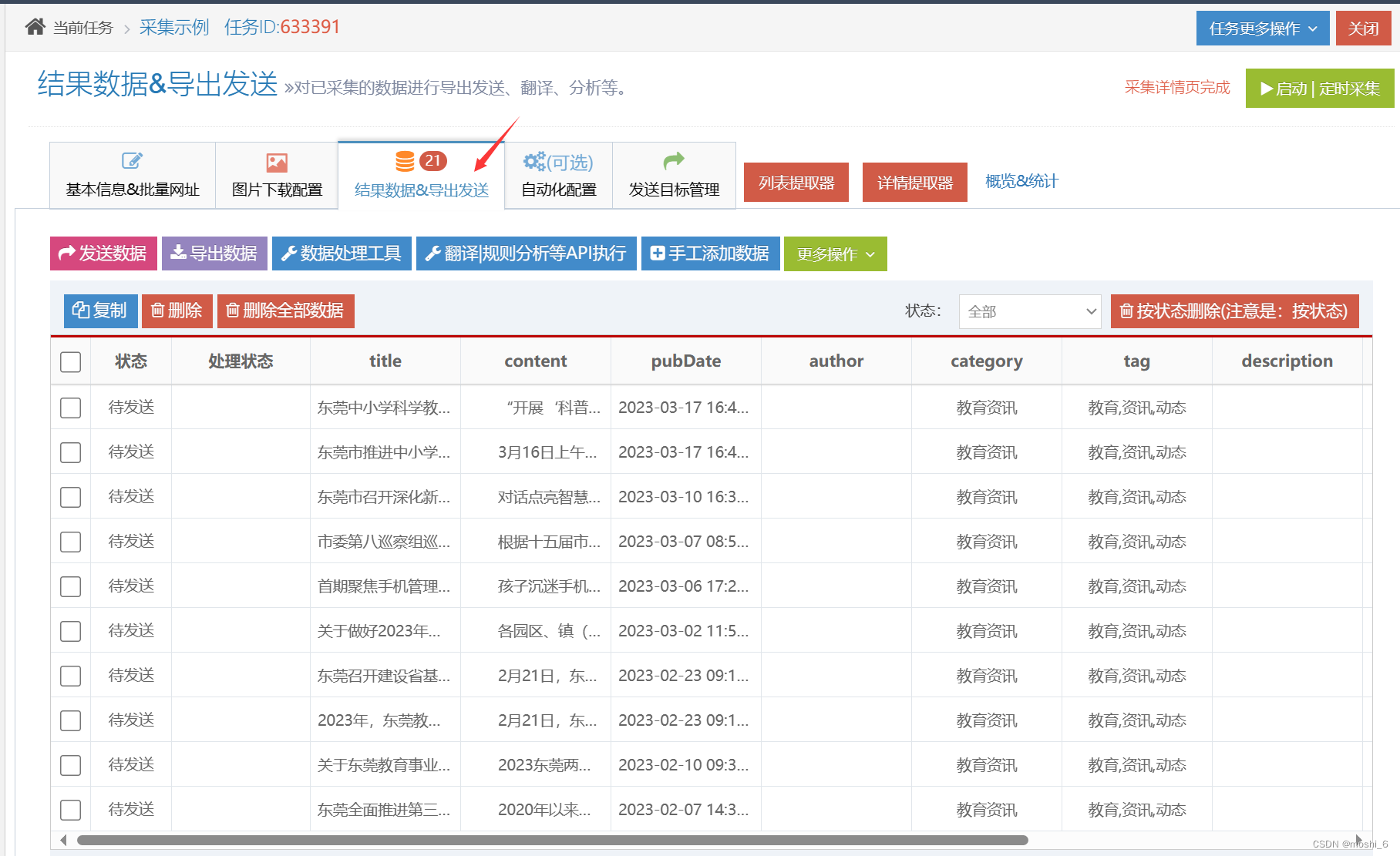Click the category column header

click(987, 361)
